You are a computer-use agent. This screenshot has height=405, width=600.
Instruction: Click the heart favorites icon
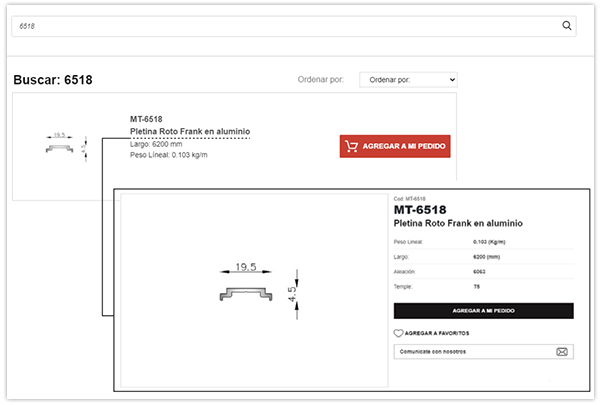point(399,333)
